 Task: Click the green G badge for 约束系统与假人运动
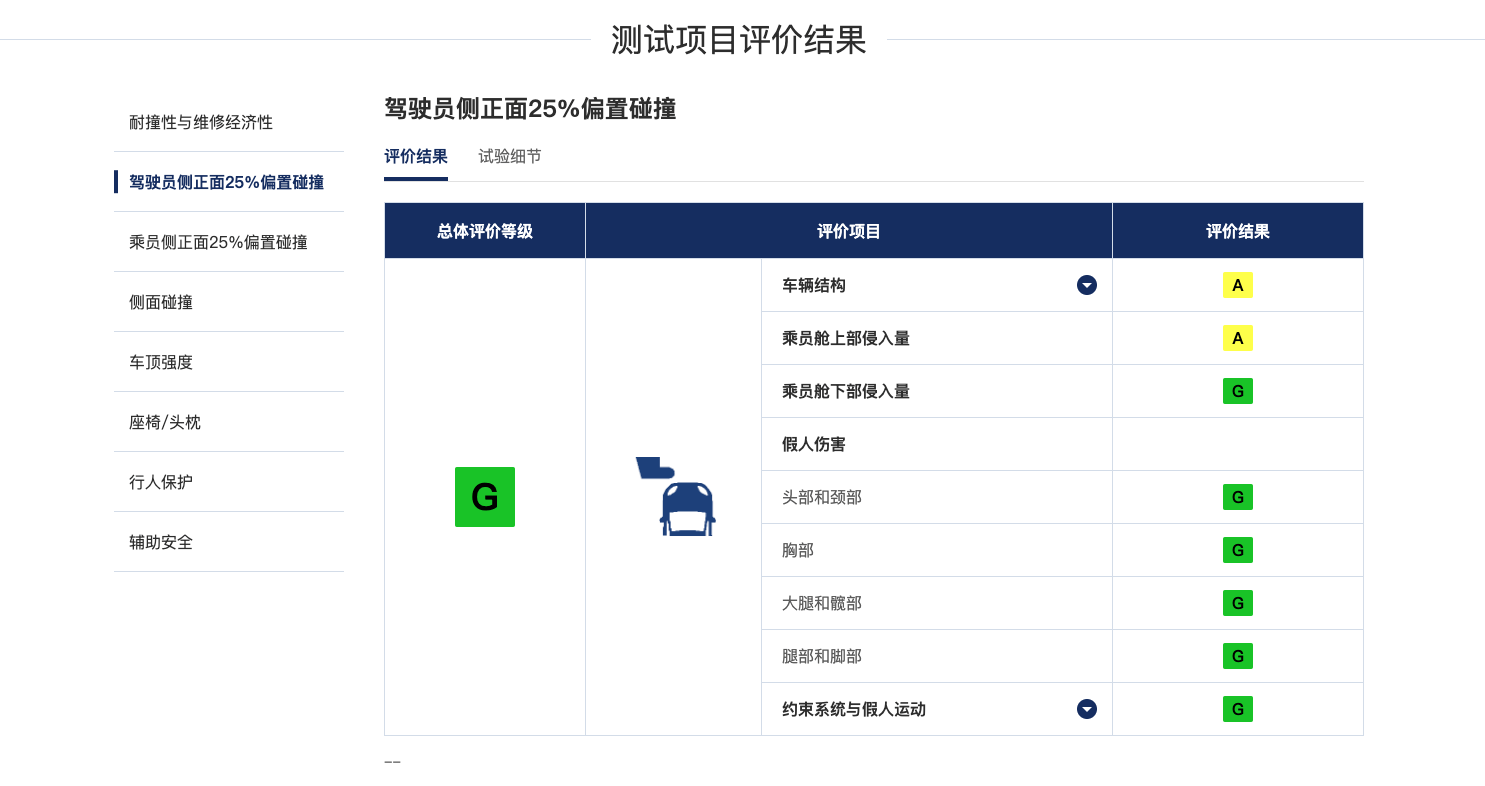click(1238, 709)
